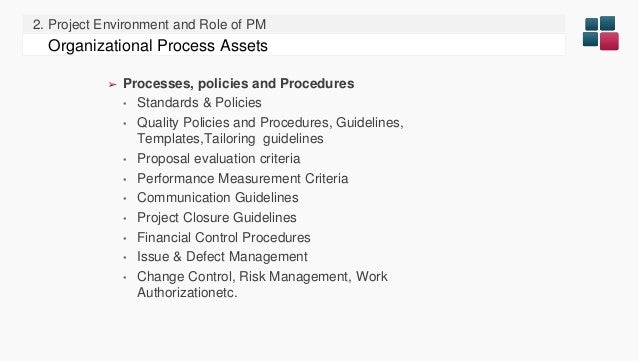This screenshot has width=638, height=361.
Task: Click the 'Templates,Tailoring guidelines' text line
Action: 230,139
